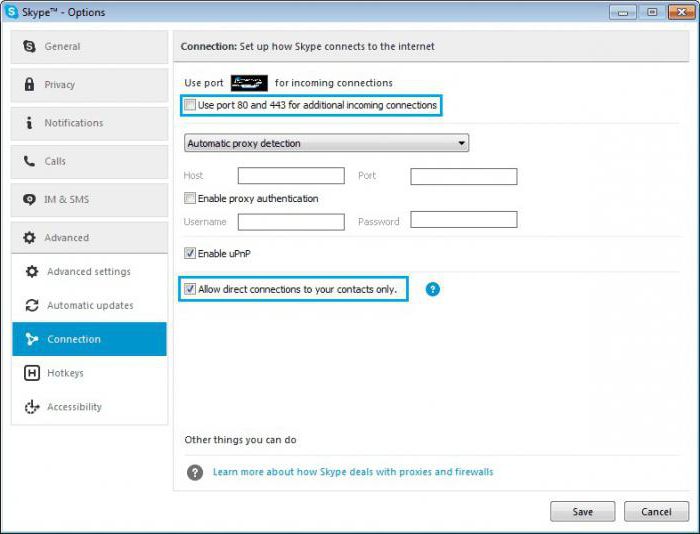Viewport: 700px width, 534px height.
Task: Open the Automatic proxy detection dropdown
Action: click(x=326, y=143)
